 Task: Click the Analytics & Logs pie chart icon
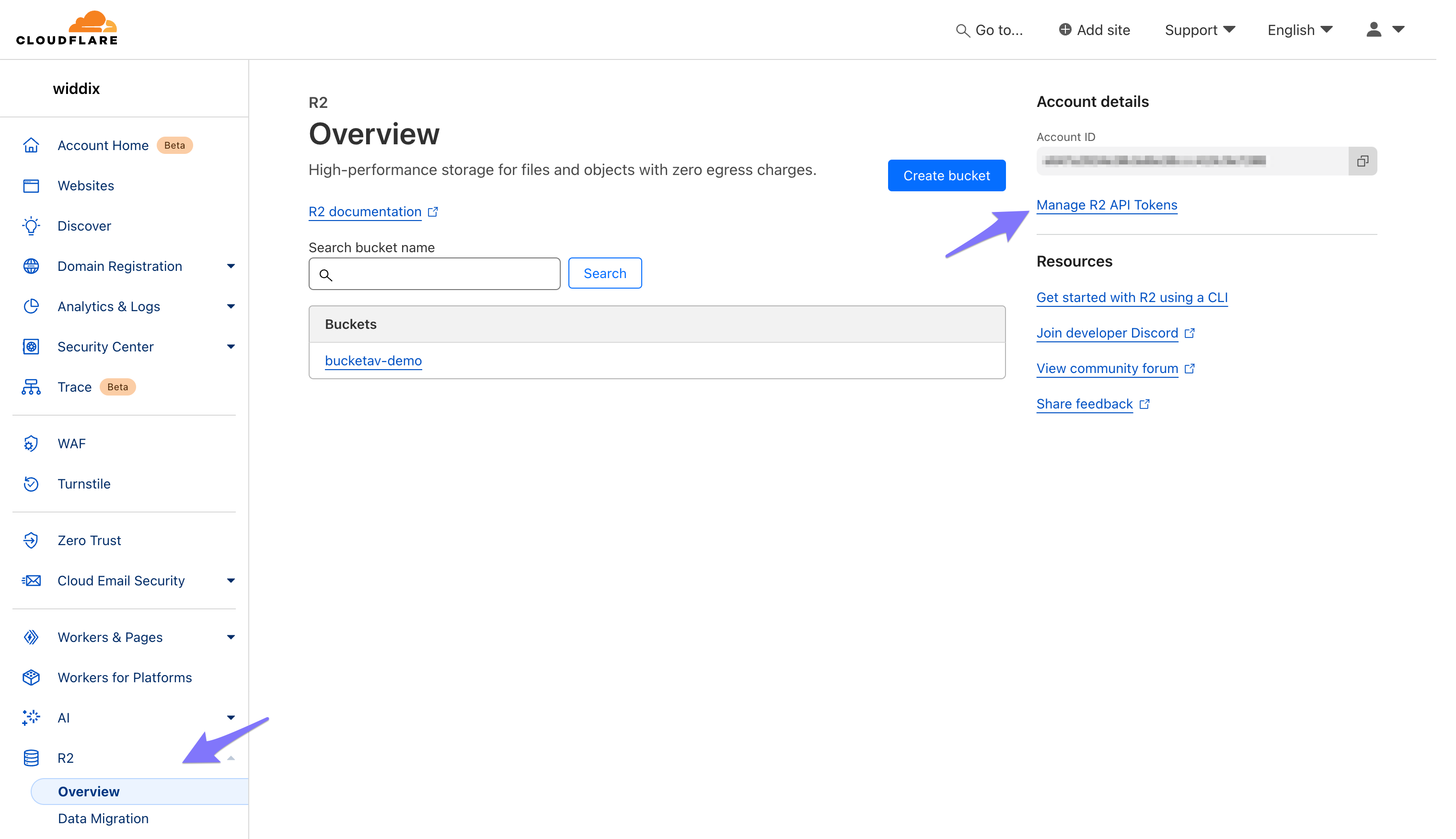click(31, 306)
